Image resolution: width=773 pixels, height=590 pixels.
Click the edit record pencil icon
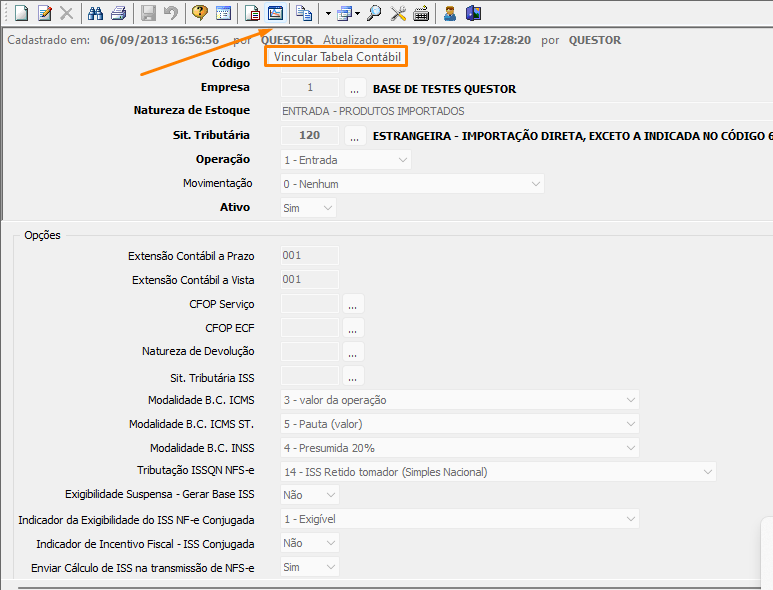[x=44, y=13]
